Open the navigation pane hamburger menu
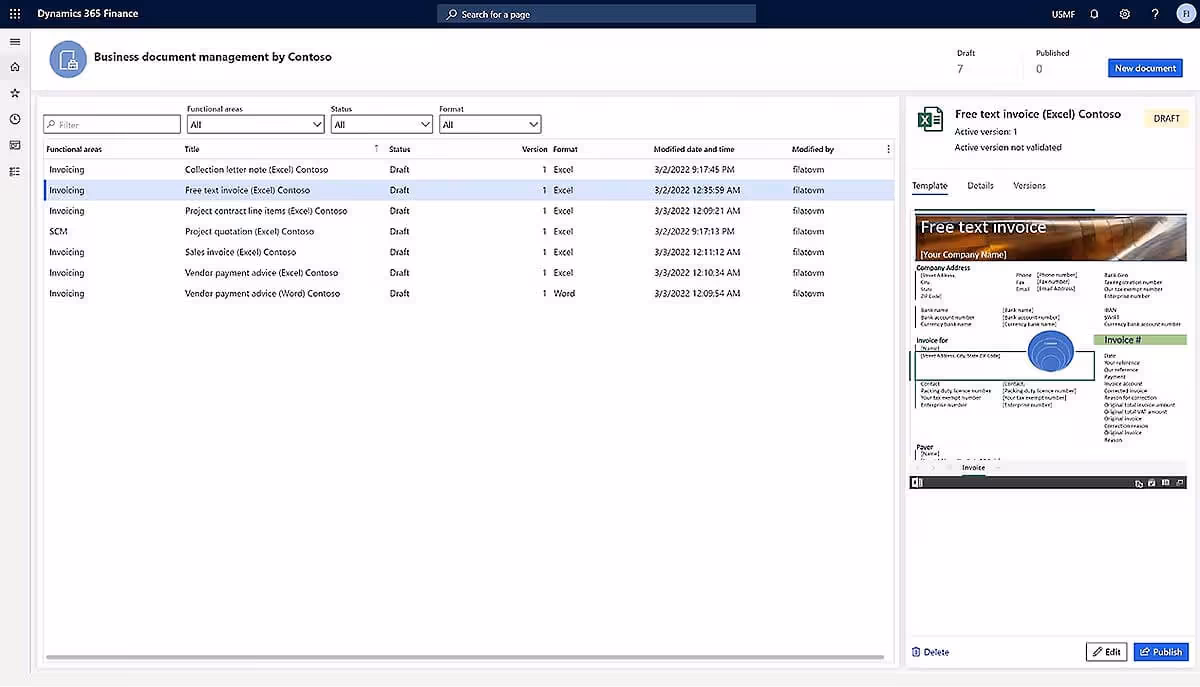Viewport: 1200px width, 687px height. (14, 42)
